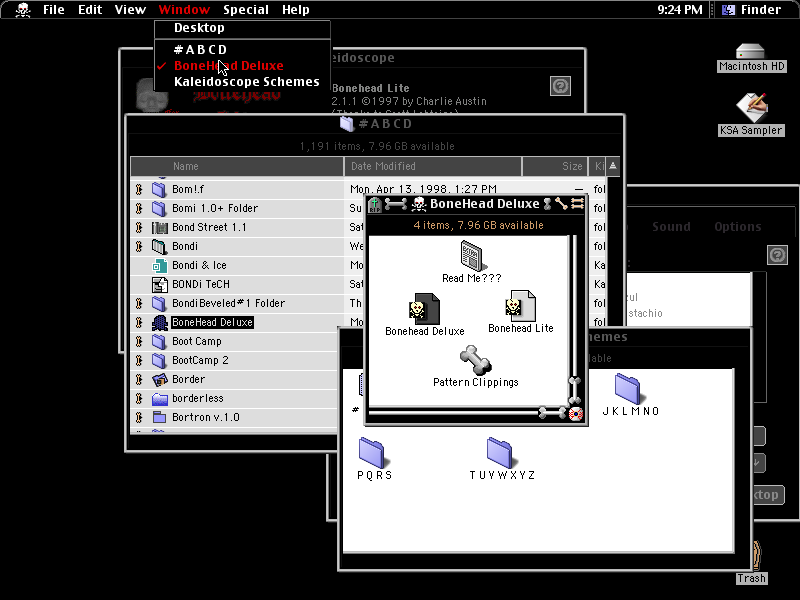
Task: Expand the BoneHead Deluxe row in the list
Action: point(139,322)
